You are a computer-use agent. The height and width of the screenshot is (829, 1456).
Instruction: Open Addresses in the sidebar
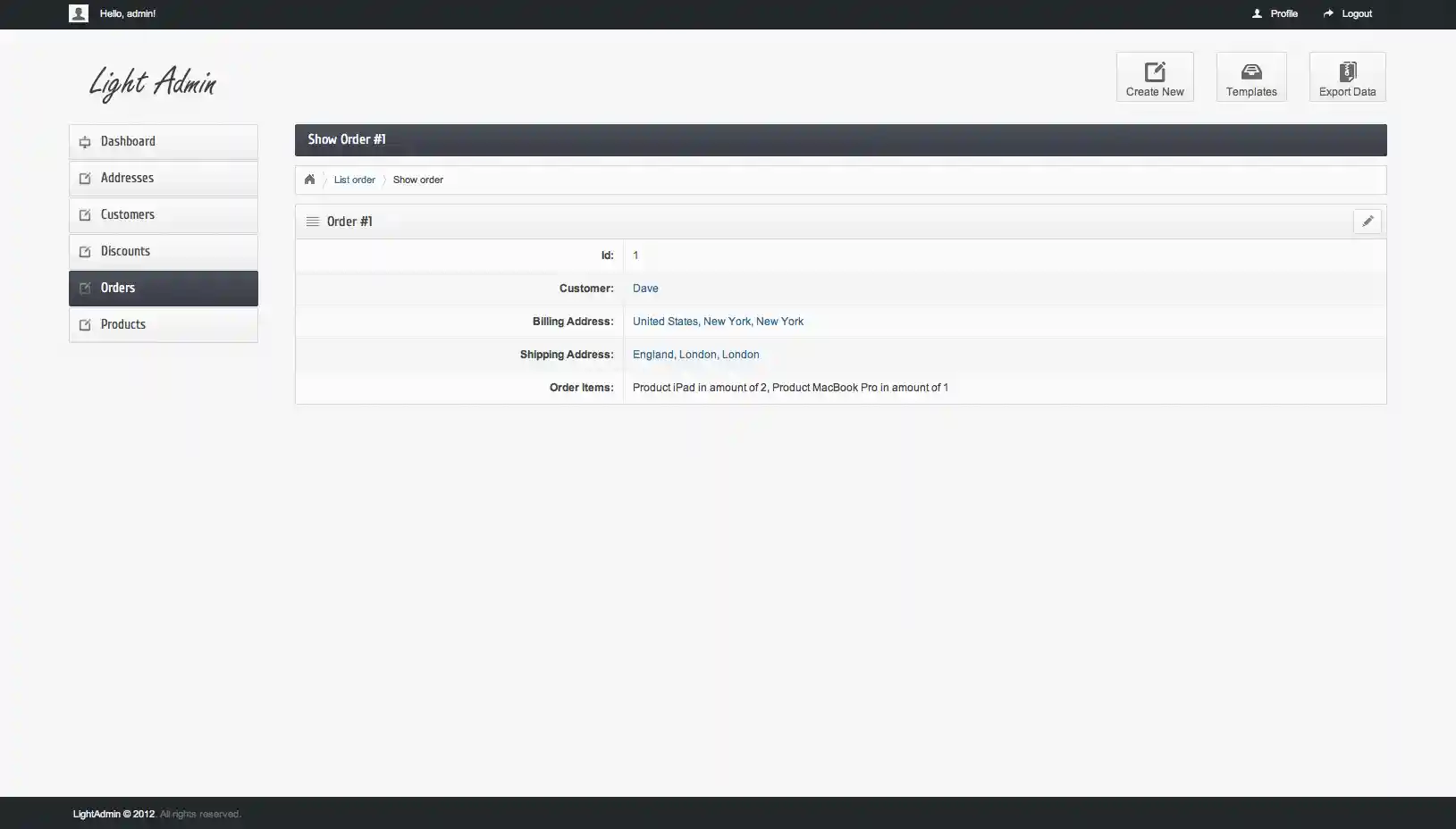(164, 179)
